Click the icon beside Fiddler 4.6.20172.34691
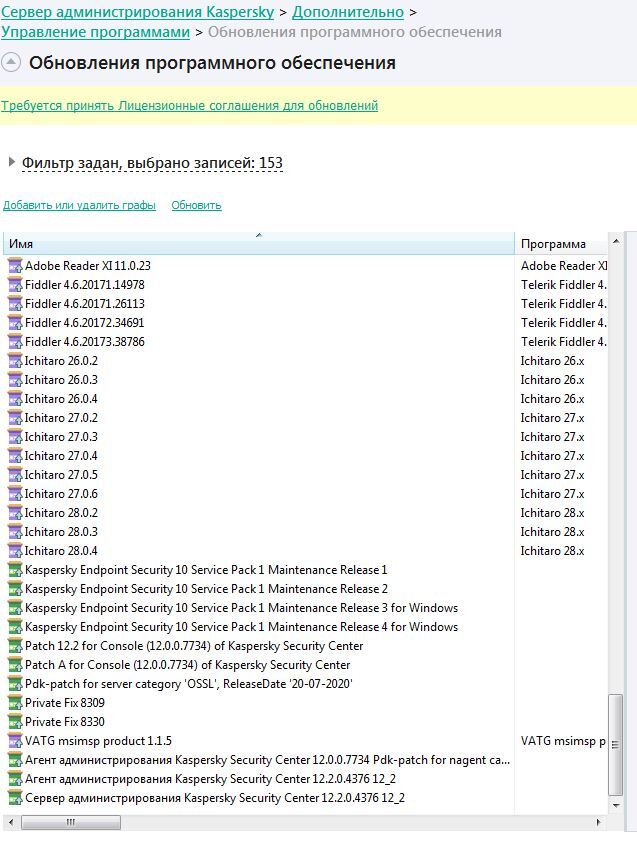 pyautogui.click(x=15, y=323)
